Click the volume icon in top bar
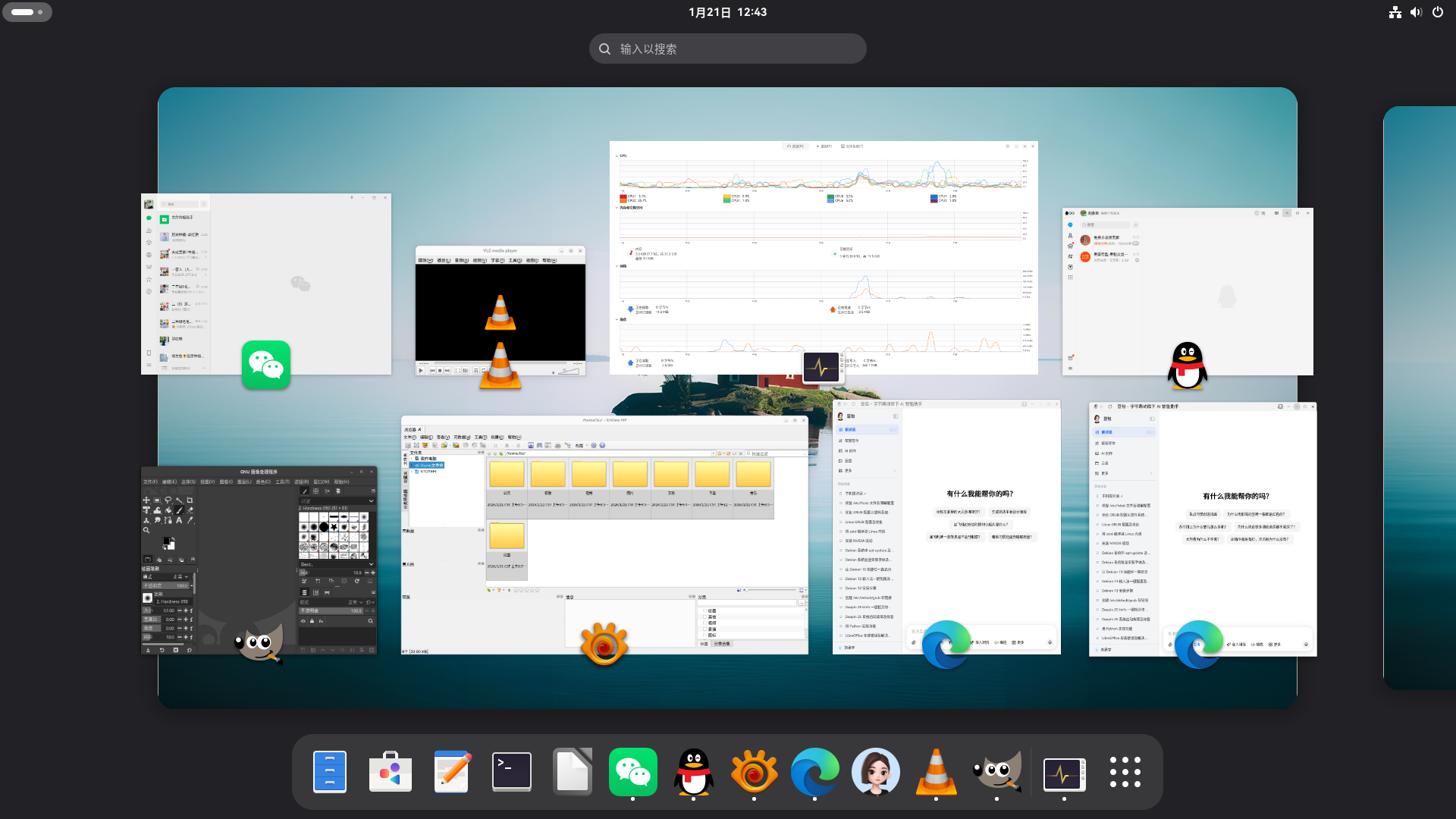 click(x=1416, y=12)
